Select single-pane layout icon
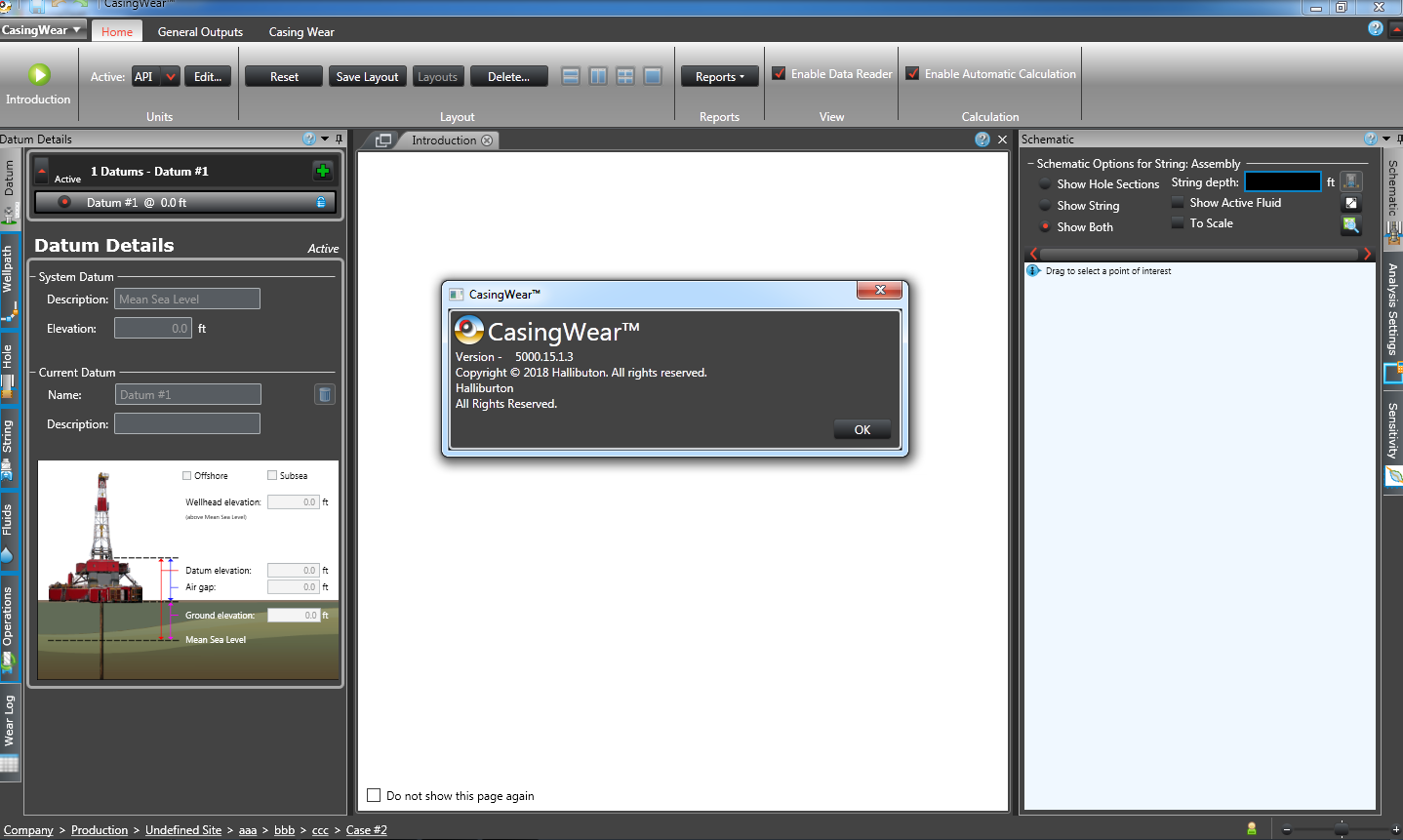The image size is (1403, 840). coord(653,76)
